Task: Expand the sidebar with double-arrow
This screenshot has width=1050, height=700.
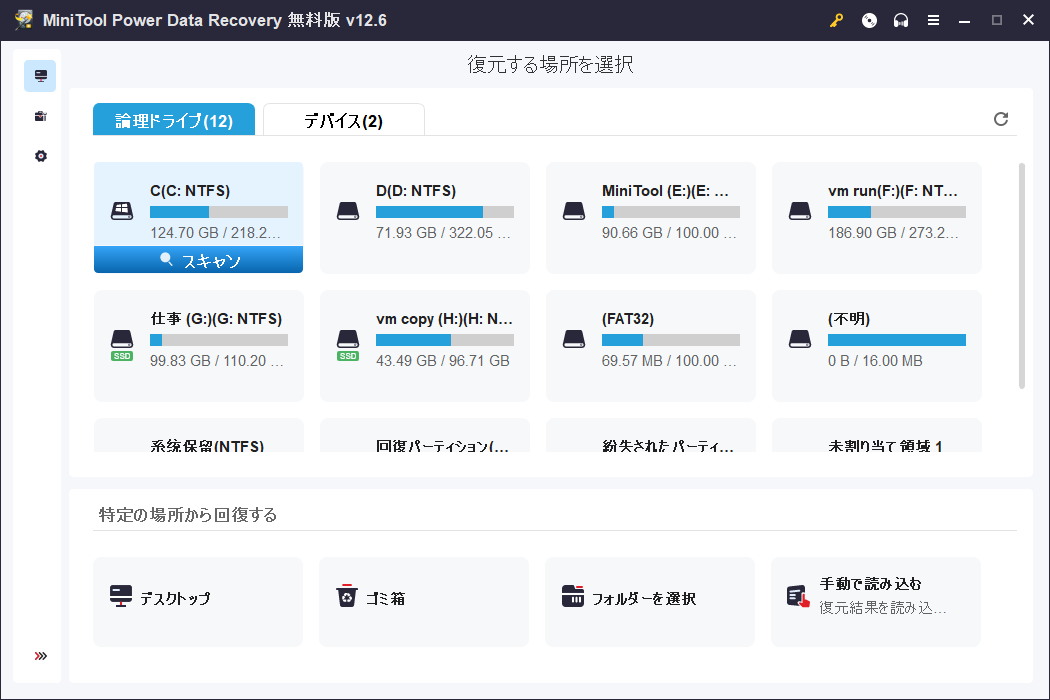Action: click(40, 656)
